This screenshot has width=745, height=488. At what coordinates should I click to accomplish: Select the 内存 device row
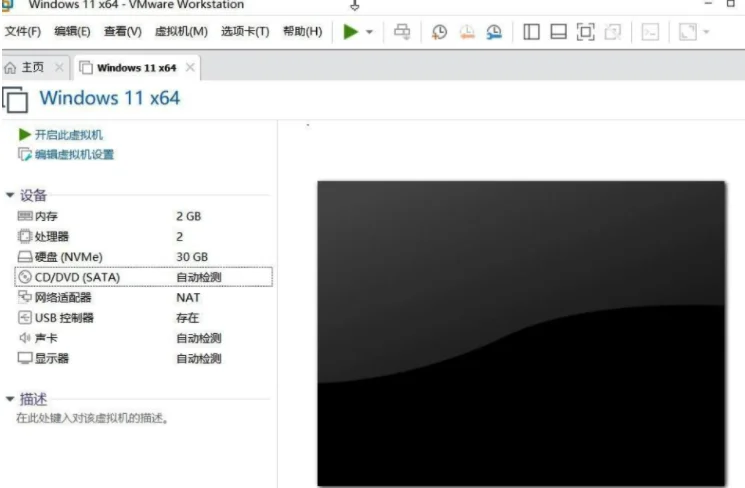(x=143, y=216)
